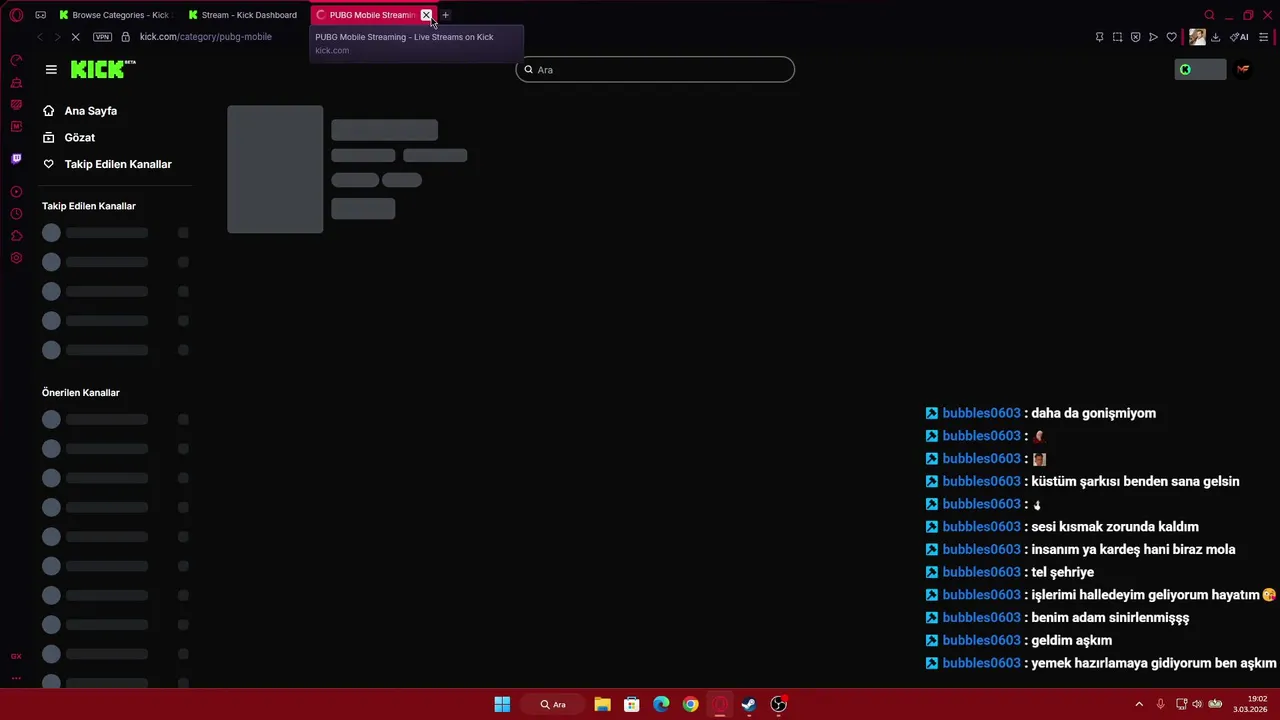The image size is (1280, 720).
Task: Open Windows Start button
Action: click(502, 704)
